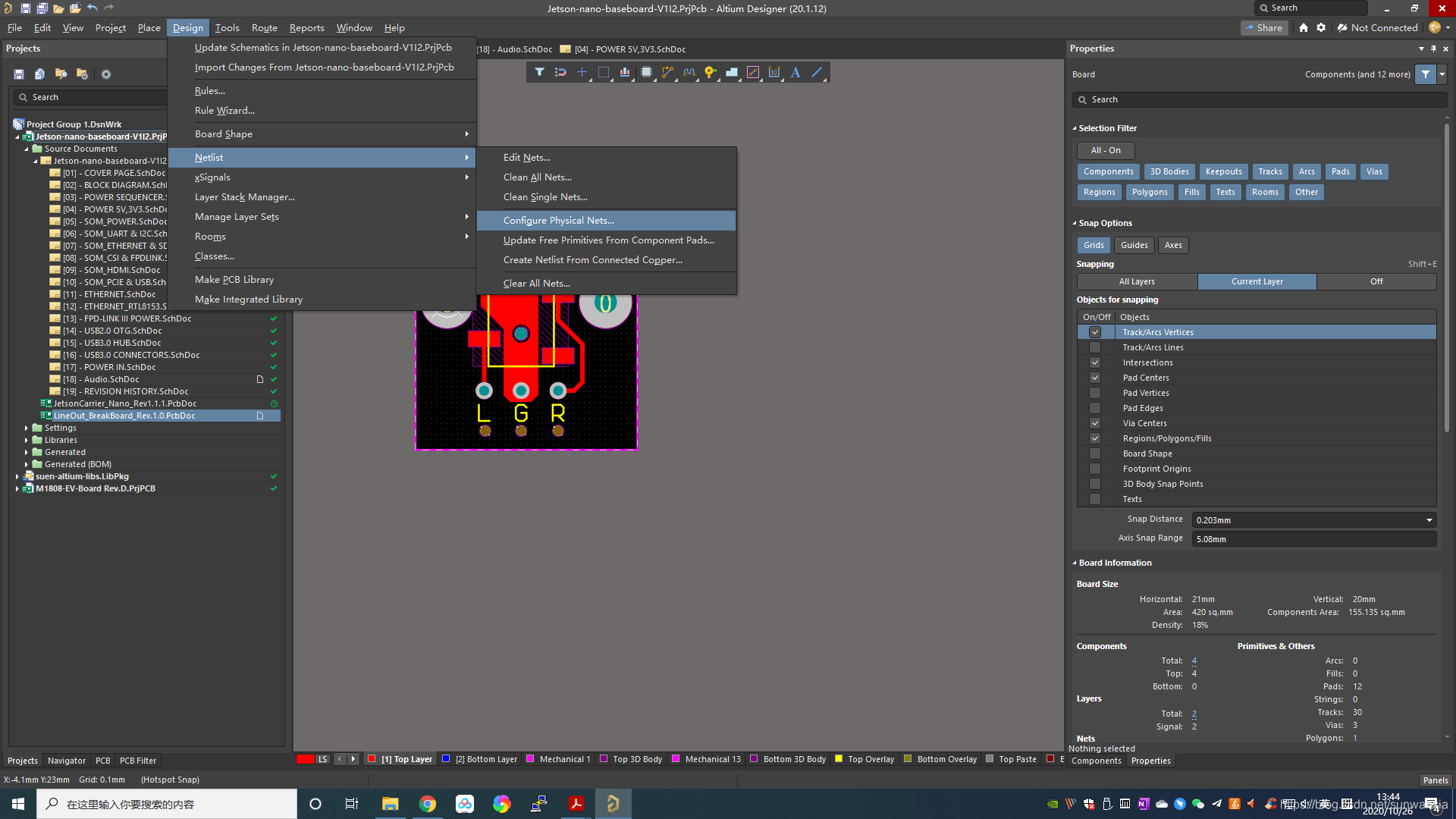Viewport: 1456px width, 819px height.
Task: Click the All - On selection filter button
Action: (x=1106, y=151)
